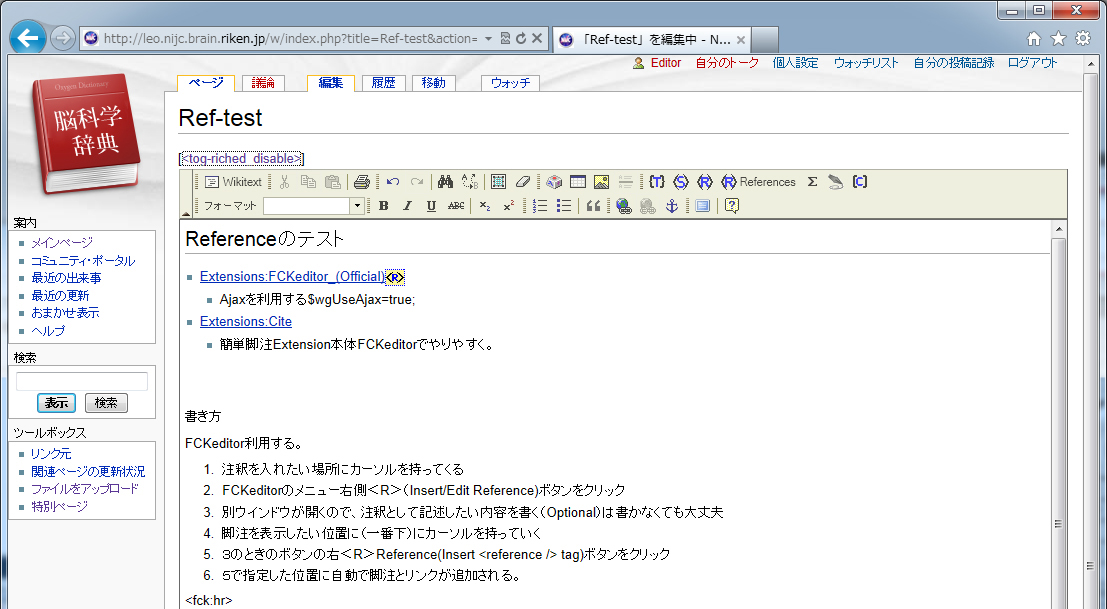The width and height of the screenshot is (1107, 609).
Task: Open the ウォッチ tab
Action: tap(510, 83)
